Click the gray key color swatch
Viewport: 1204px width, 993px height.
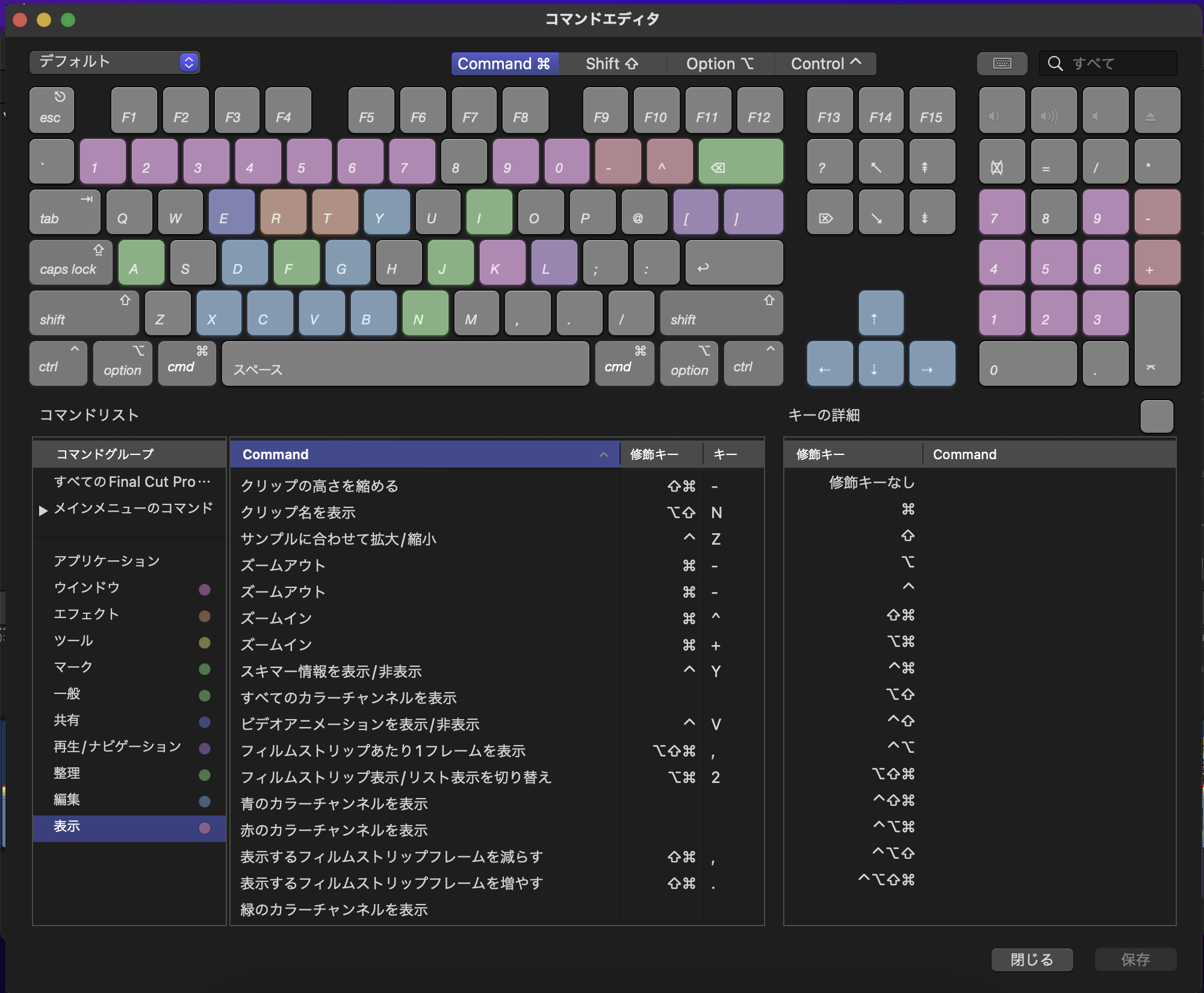[x=1156, y=416]
